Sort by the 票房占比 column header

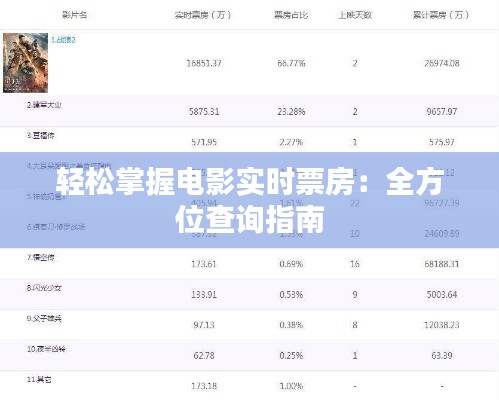291,15
